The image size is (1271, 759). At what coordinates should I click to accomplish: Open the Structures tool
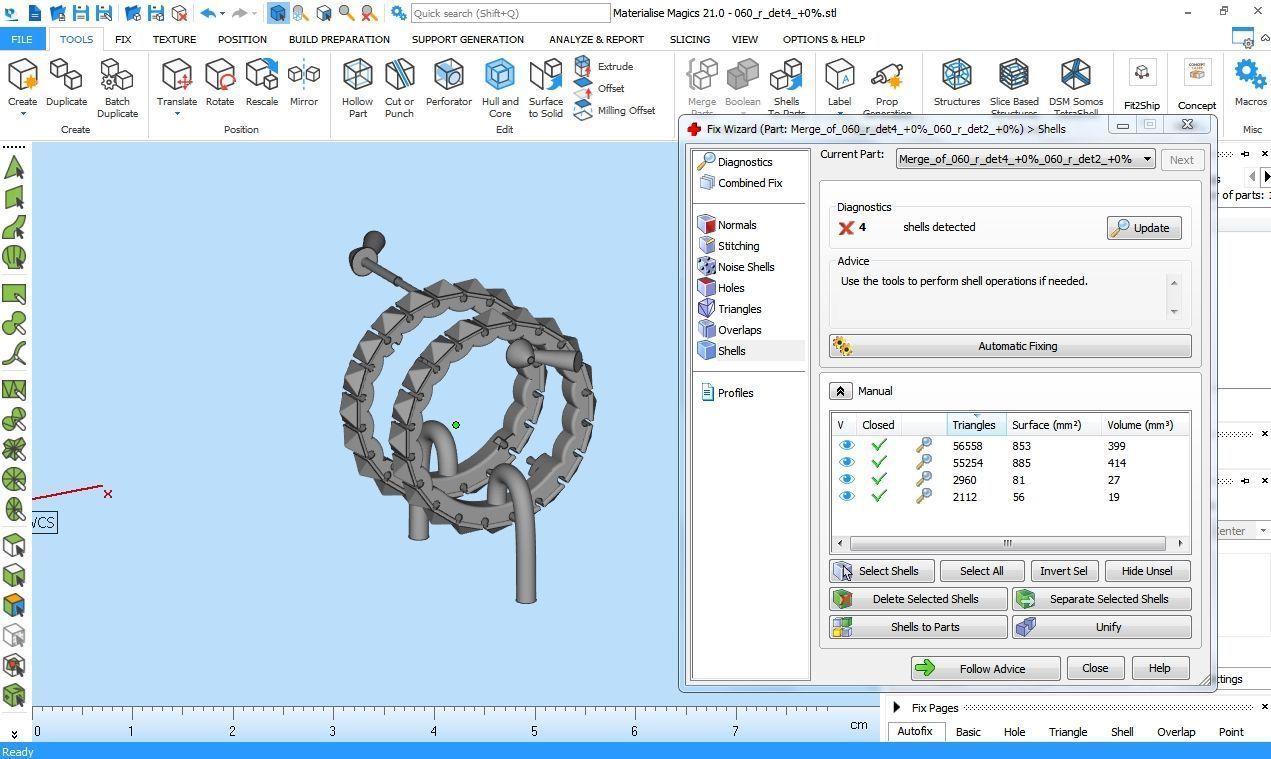coord(957,83)
